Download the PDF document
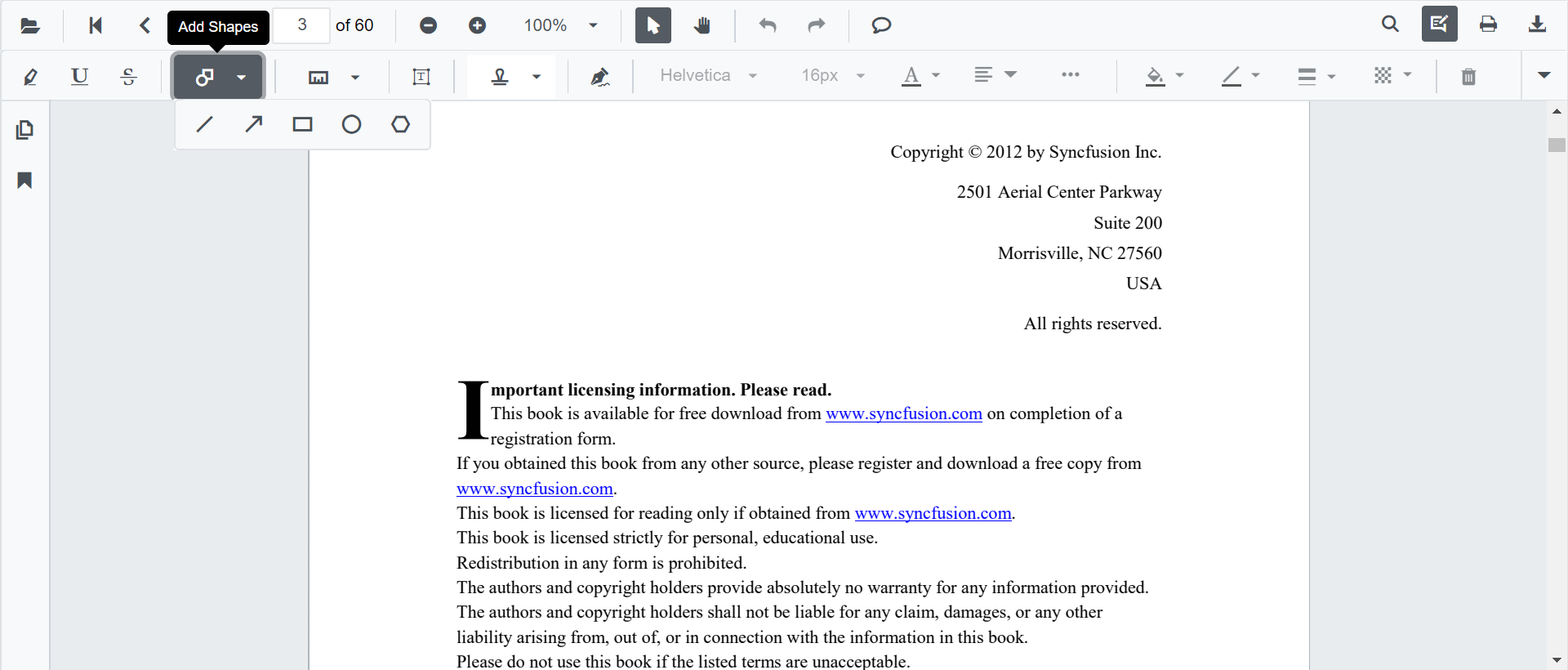1568x670 pixels. 1537,25
